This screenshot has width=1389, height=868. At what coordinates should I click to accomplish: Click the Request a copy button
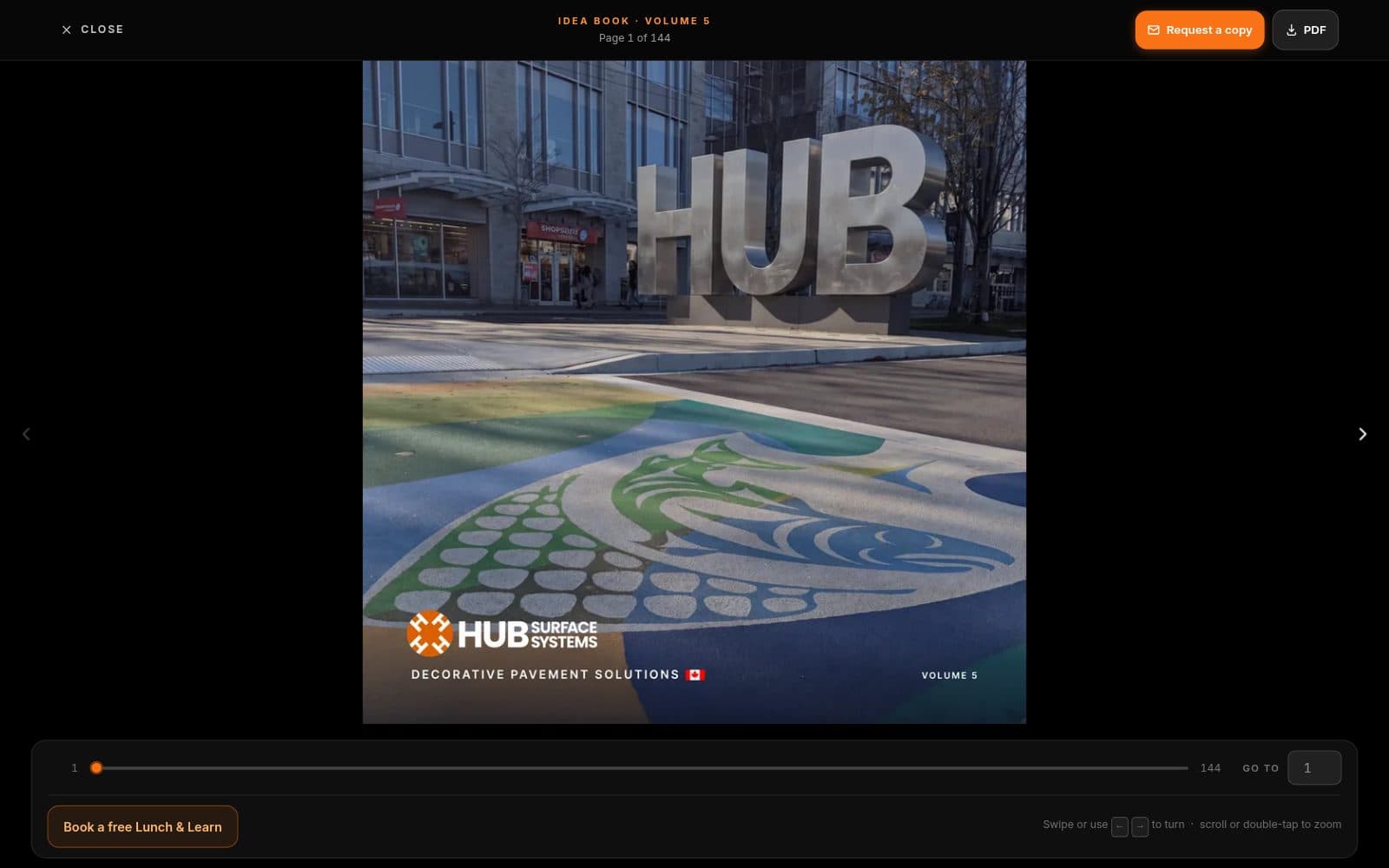(1199, 30)
